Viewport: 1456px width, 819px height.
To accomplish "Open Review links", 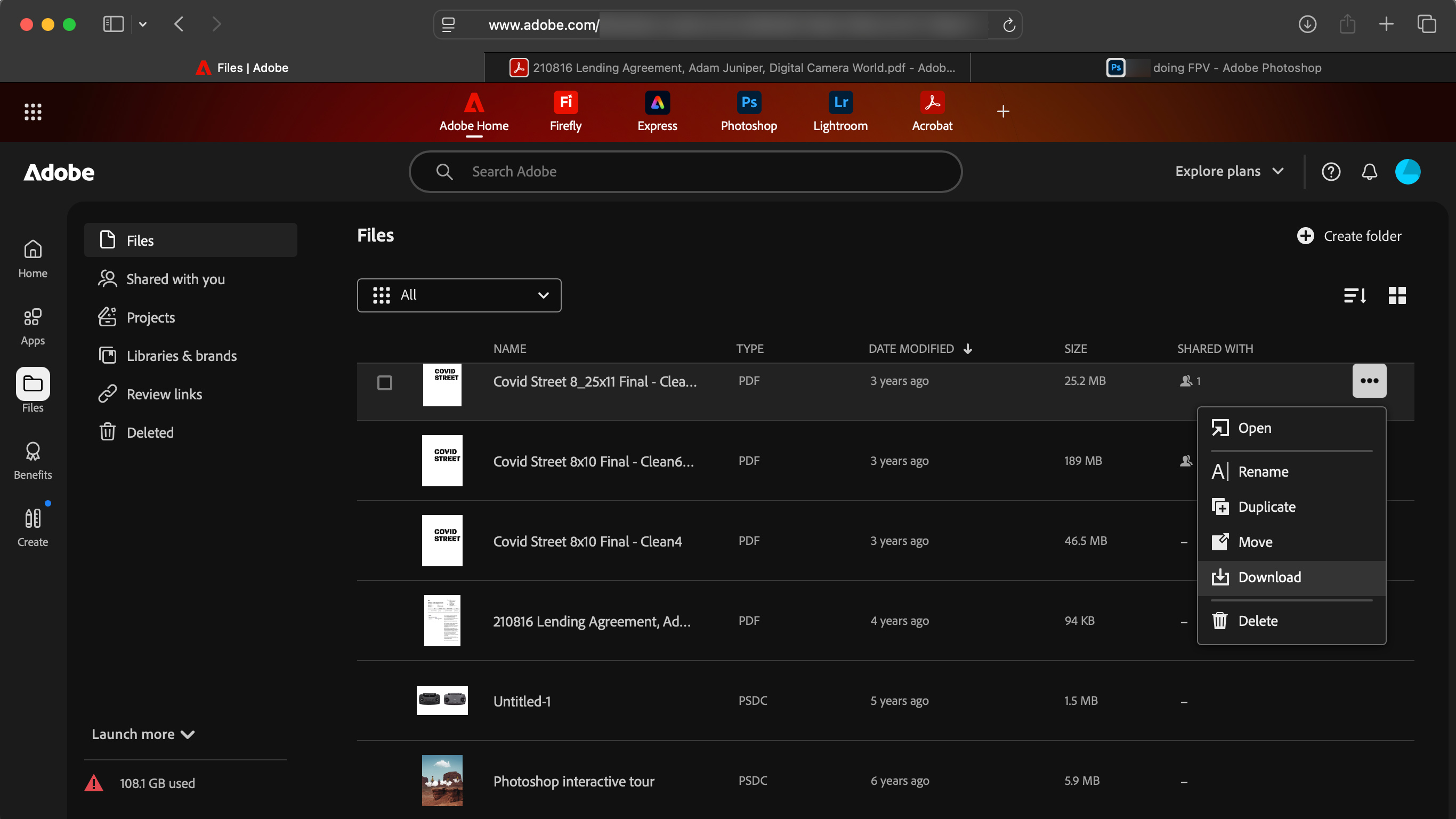I will pos(190,394).
